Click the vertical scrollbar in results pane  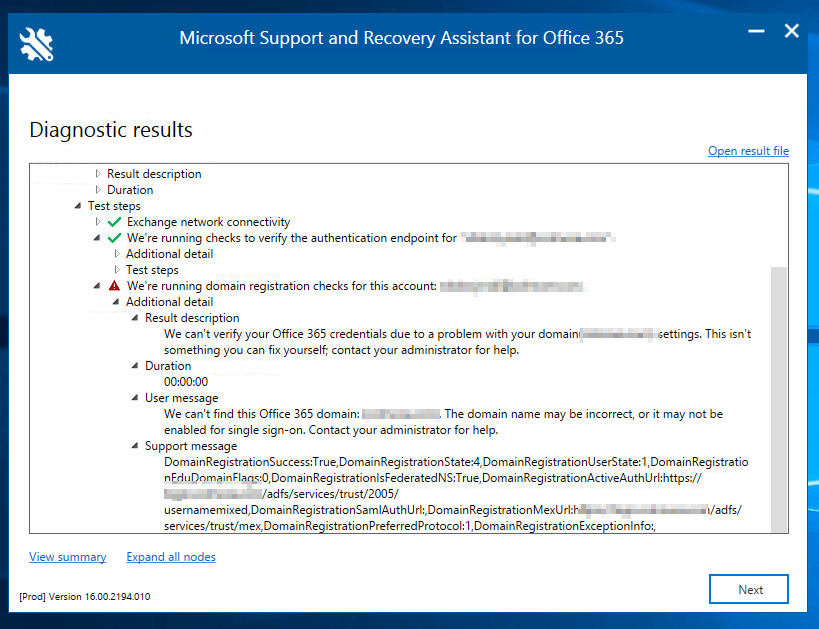coord(779,400)
